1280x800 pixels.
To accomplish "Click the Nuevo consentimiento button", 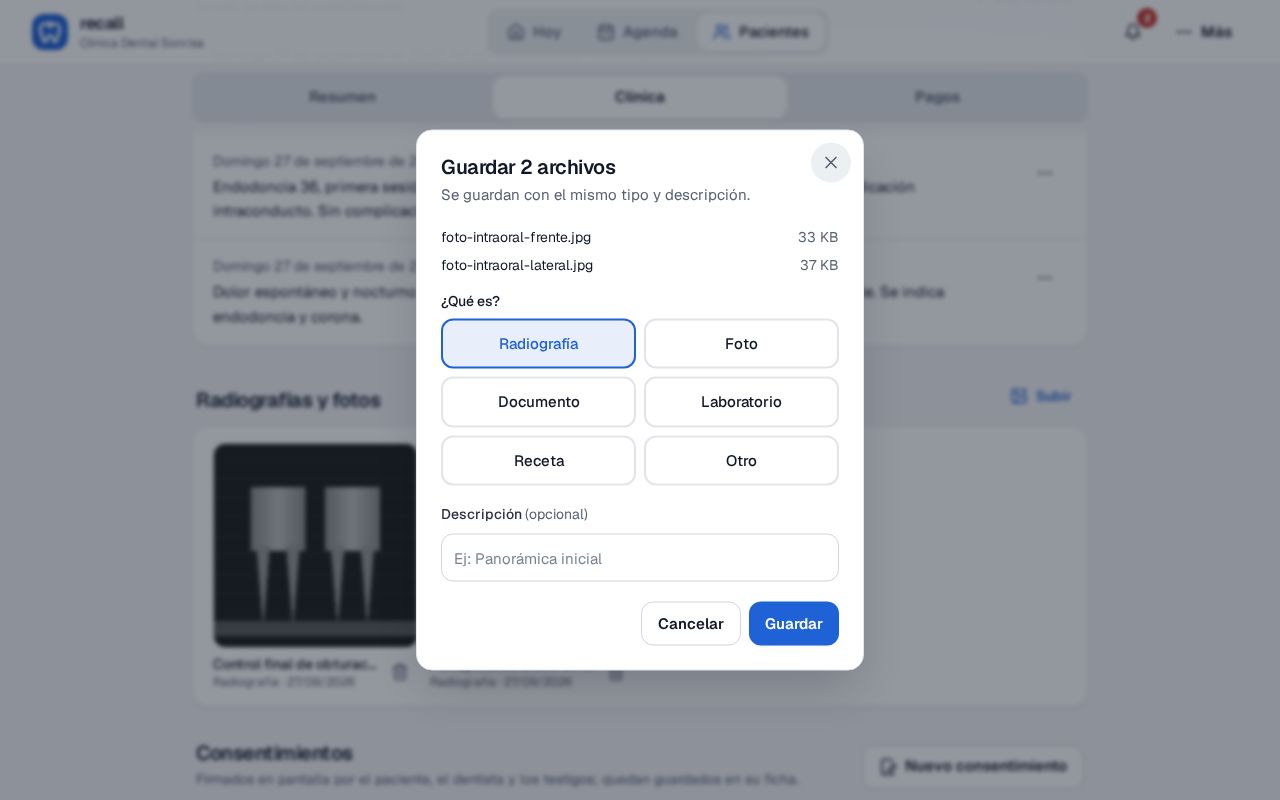I will click(x=973, y=766).
